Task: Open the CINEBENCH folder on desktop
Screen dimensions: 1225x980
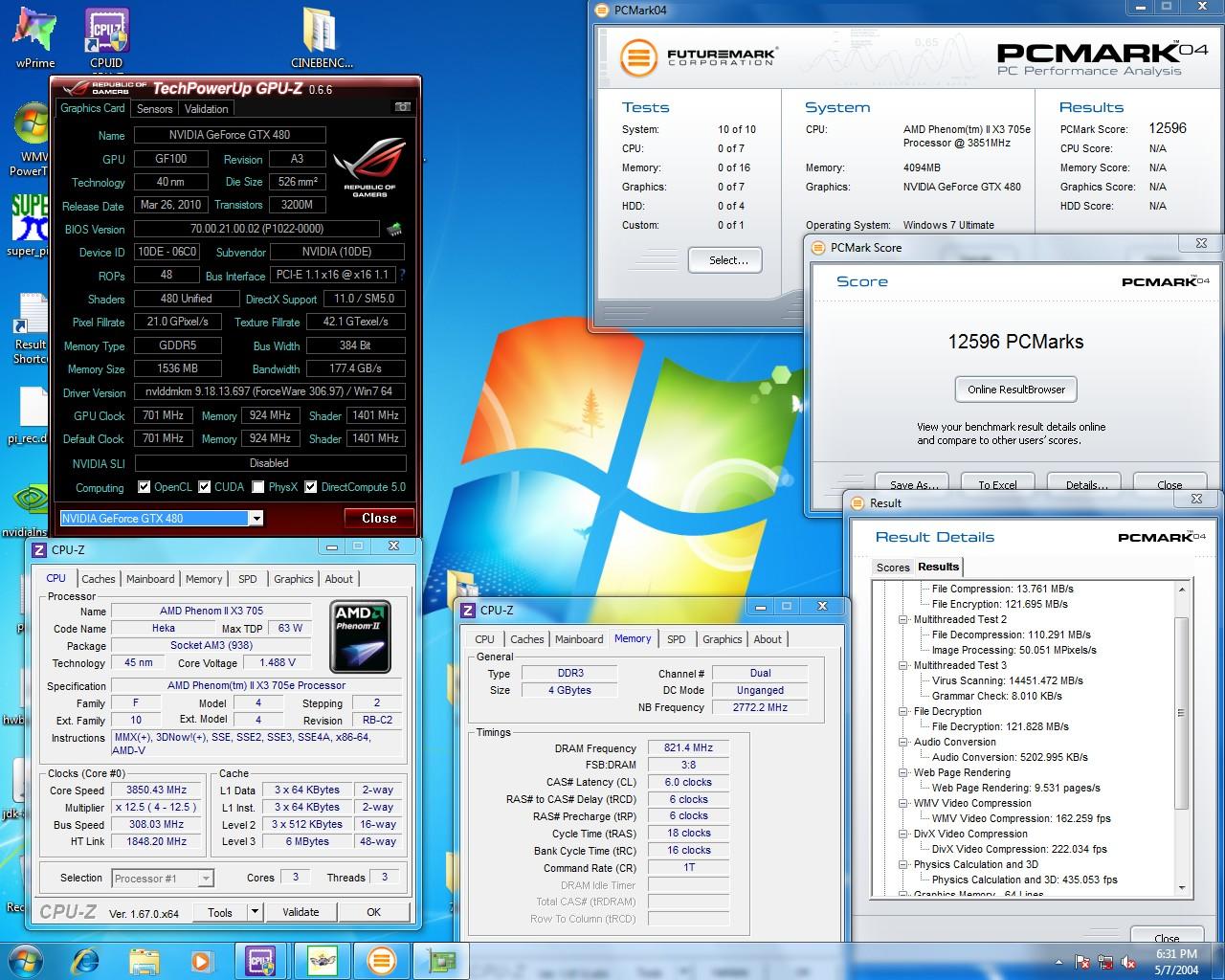Action: (323, 38)
